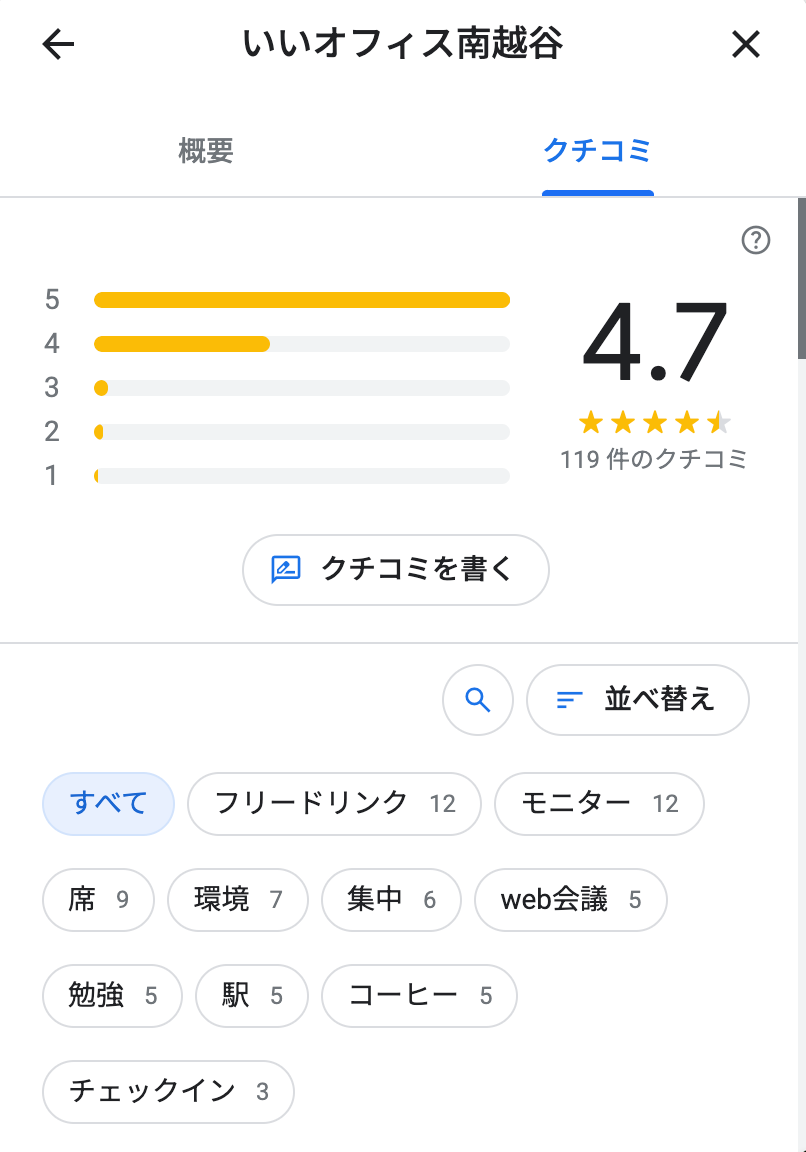Select the すべて filter chip
Screen dimensions: 806x1152
coord(108,804)
